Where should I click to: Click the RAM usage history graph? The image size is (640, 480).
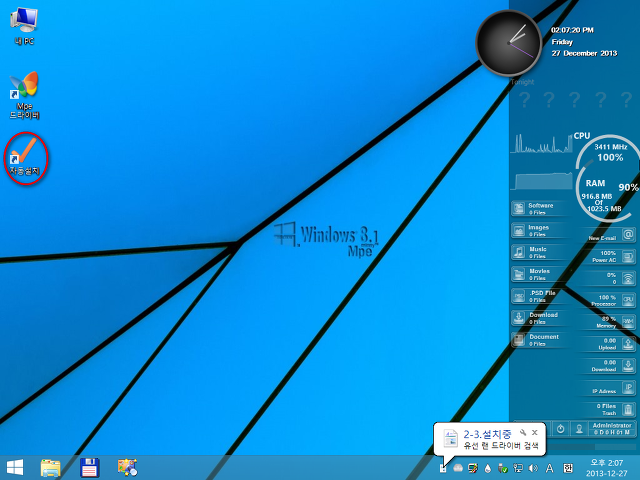tap(542, 181)
